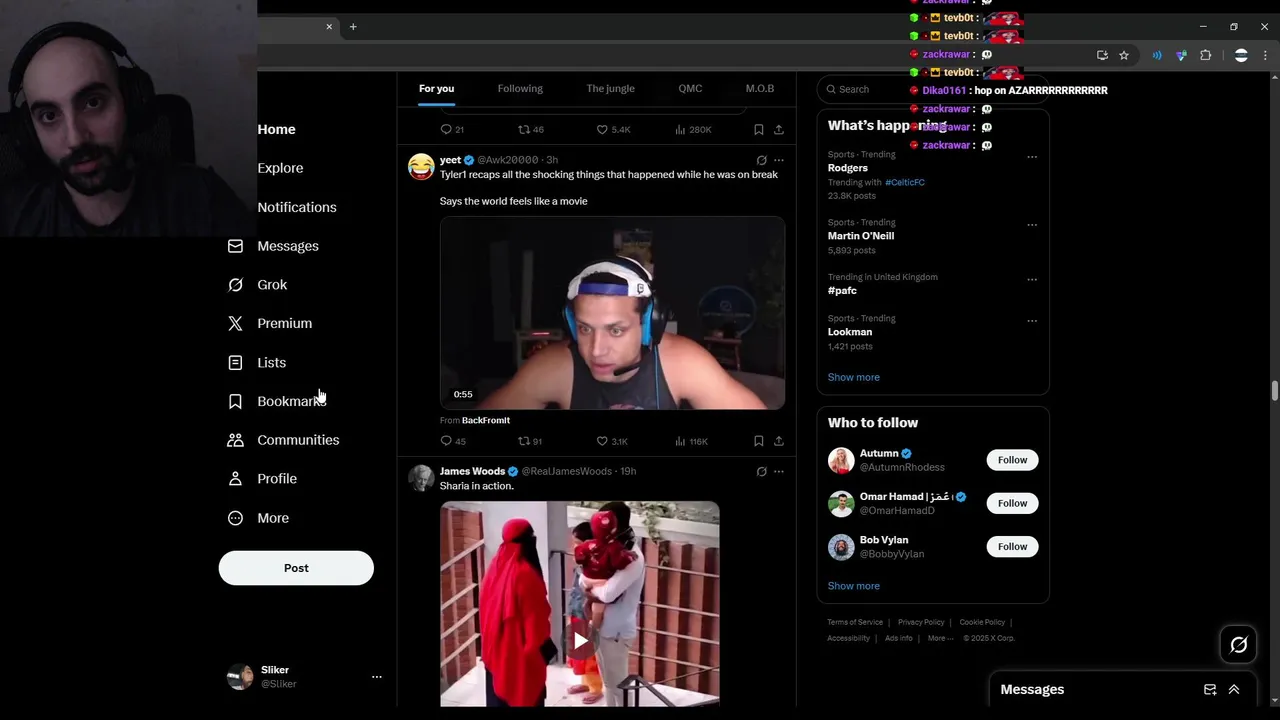This screenshot has width=1280, height=720.
Task: Switch to the For you tab
Action: pyautogui.click(x=436, y=89)
